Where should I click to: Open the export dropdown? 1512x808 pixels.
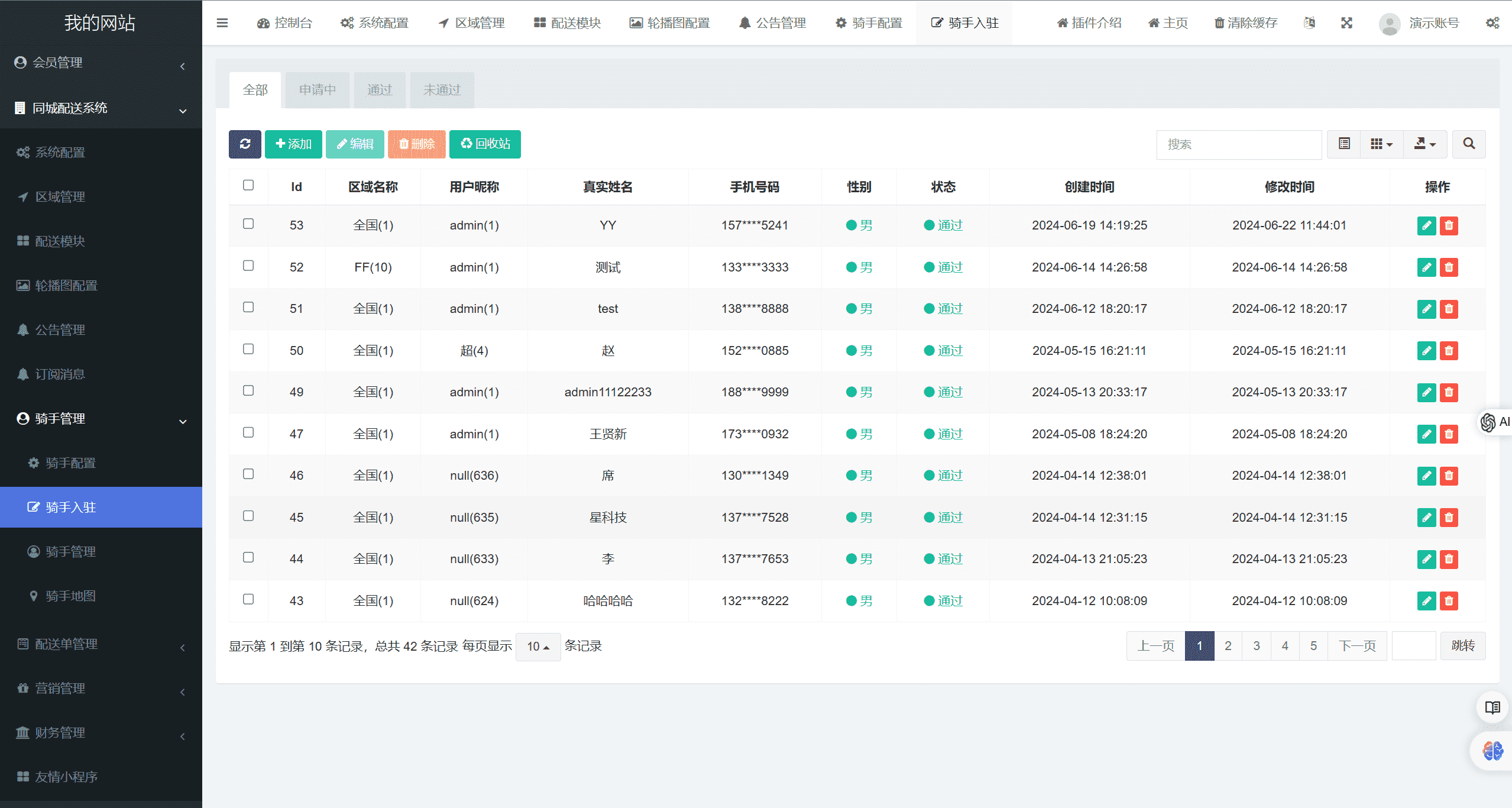pos(1425,144)
